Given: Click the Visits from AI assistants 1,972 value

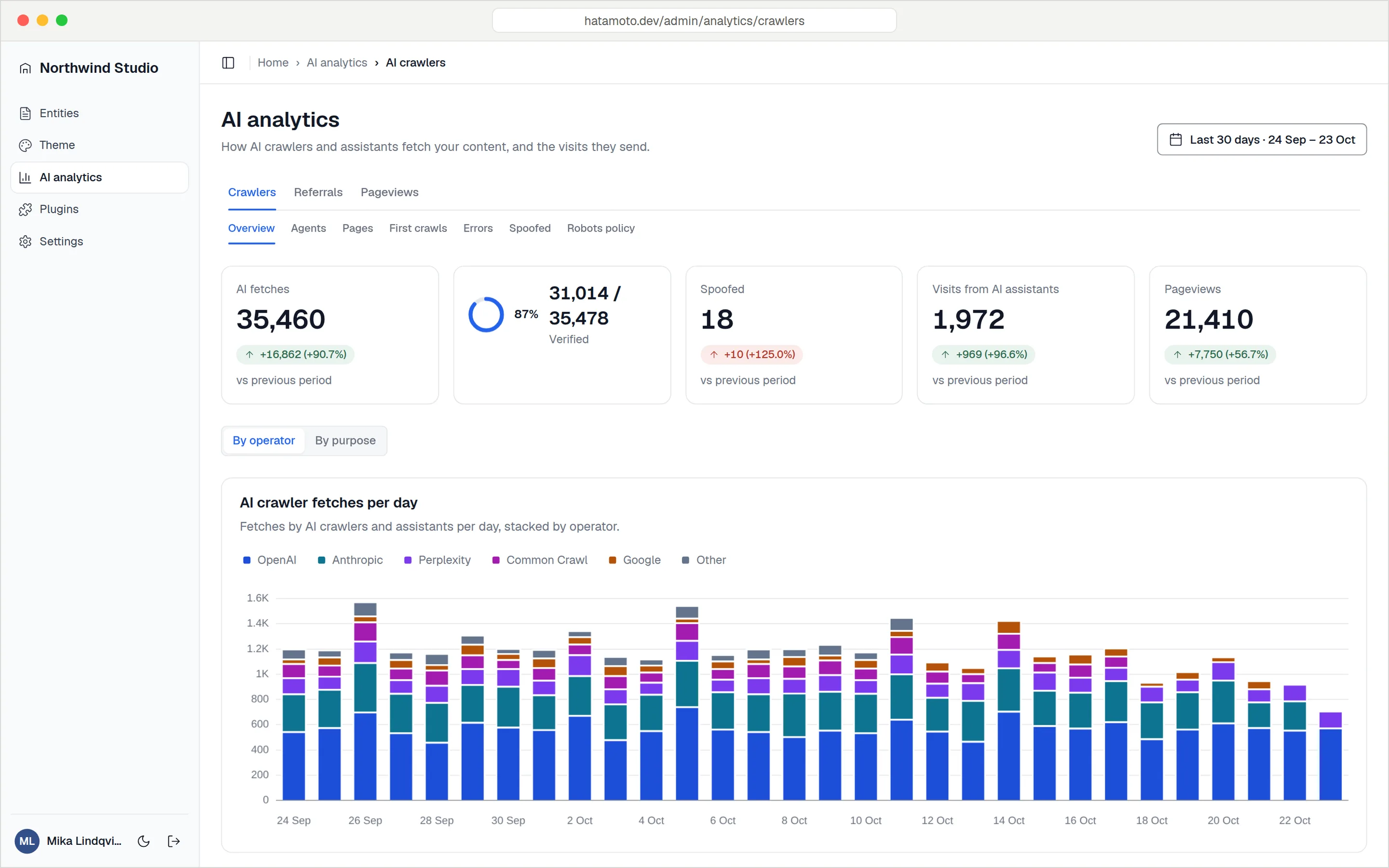Looking at the screenshot, I should tap(968, 319).
